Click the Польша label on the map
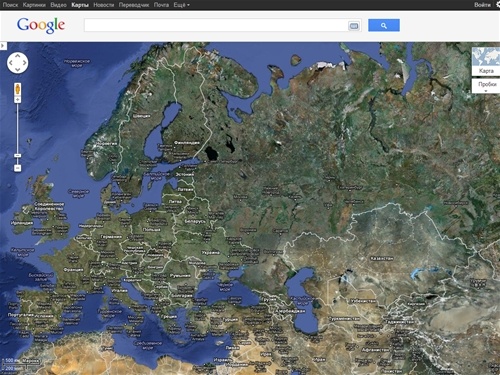This screenshot has width=500, height=375. (151, 230)
